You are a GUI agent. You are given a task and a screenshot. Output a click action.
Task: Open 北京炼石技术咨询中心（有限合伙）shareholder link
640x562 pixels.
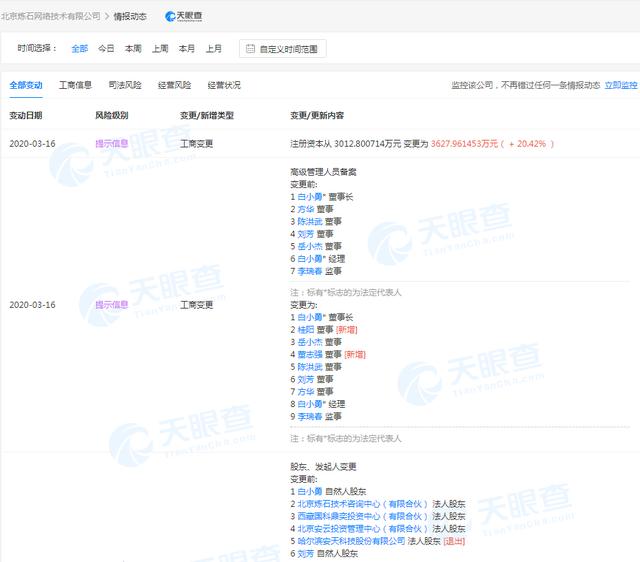pos(363,504)
